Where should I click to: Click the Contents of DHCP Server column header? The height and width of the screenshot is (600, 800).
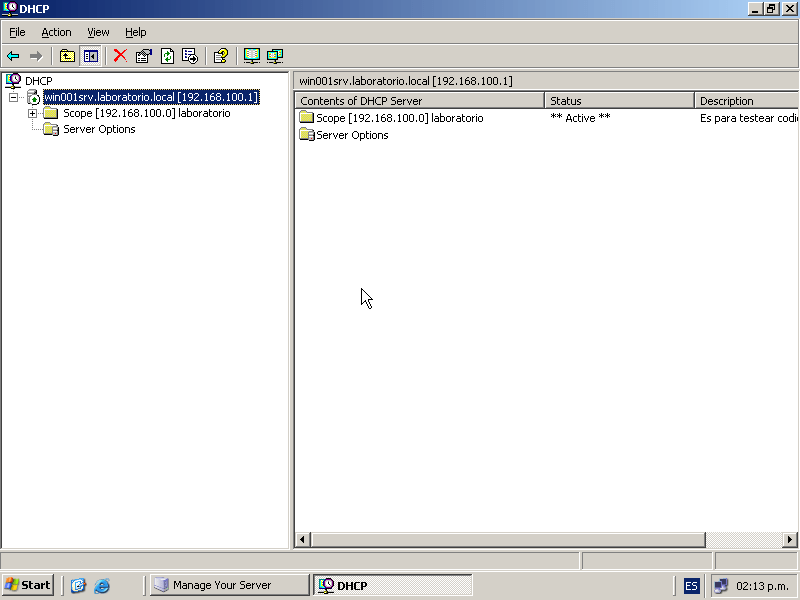coord(419,101)
